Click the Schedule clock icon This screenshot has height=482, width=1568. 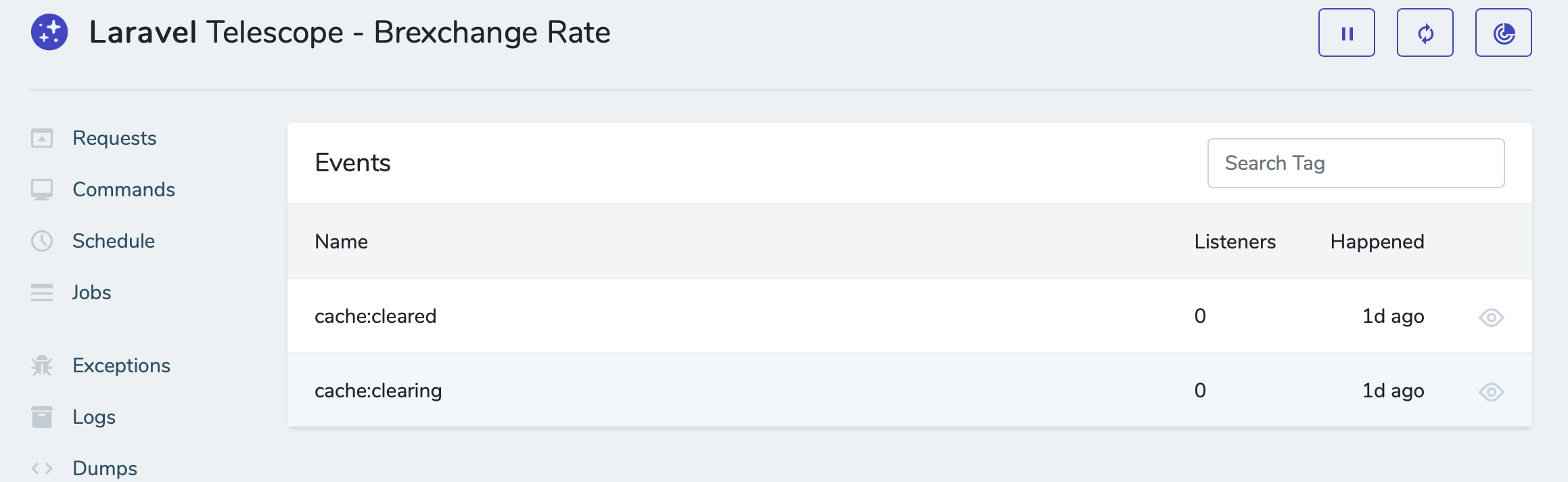tap(42, 241)
